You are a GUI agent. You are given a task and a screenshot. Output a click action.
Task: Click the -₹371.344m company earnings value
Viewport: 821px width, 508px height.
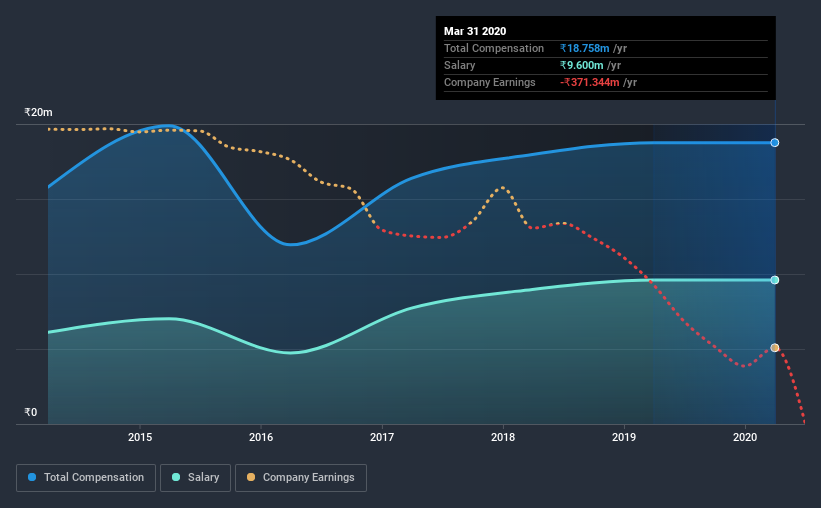point(590,82)
